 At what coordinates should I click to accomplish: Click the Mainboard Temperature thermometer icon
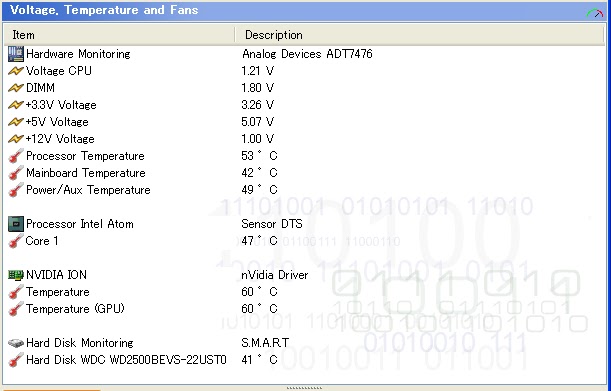coord(16,173)
